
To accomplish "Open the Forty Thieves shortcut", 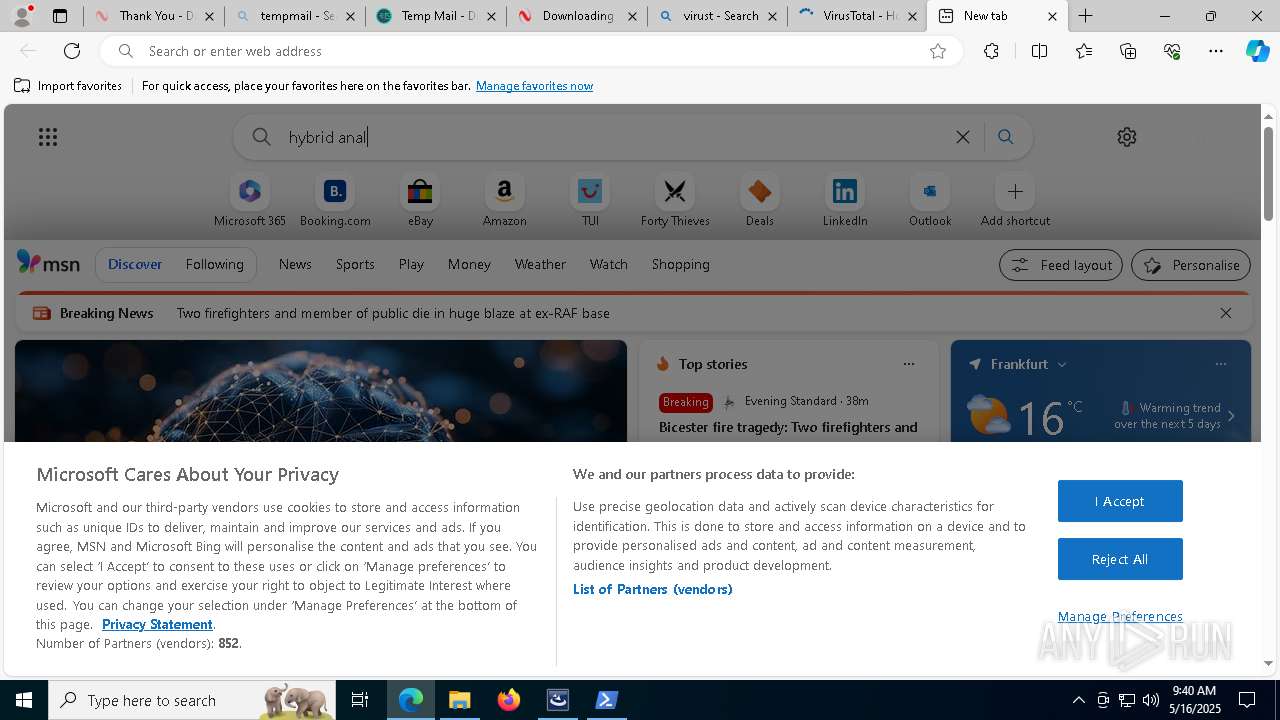I will pos(675,201).
